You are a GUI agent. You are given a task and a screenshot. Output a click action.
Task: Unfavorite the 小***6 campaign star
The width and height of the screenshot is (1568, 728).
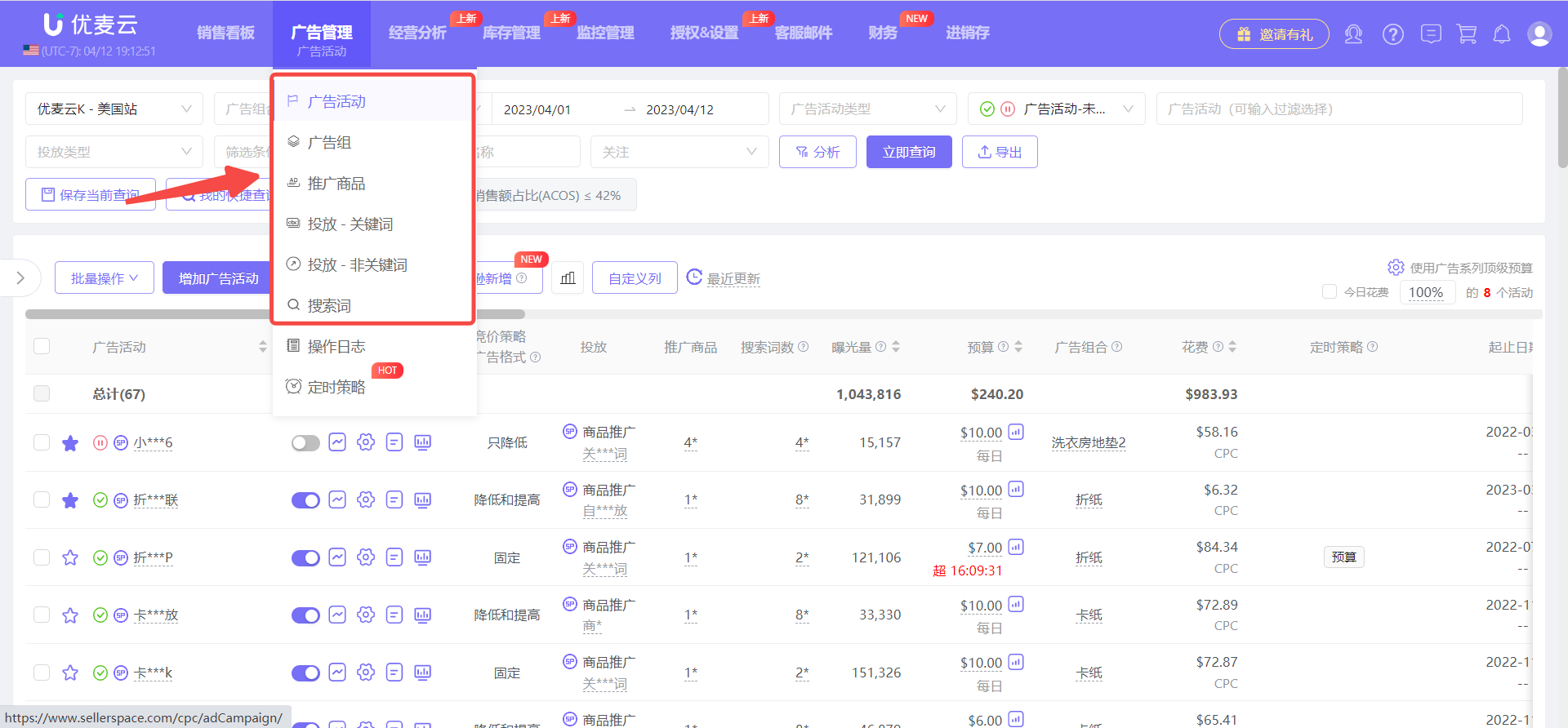coord(70,443)
